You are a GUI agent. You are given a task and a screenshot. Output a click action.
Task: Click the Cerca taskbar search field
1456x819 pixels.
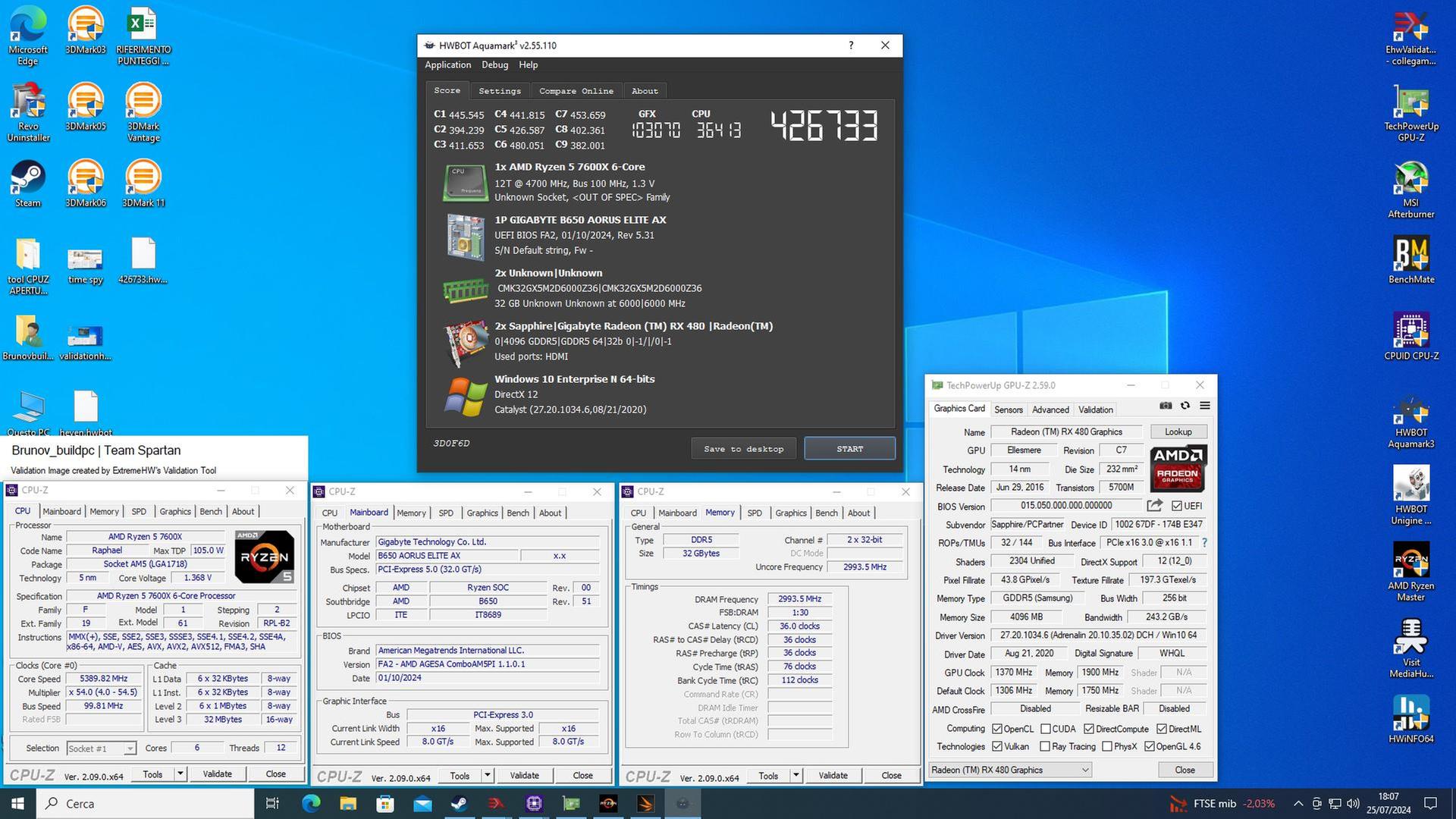144,803
